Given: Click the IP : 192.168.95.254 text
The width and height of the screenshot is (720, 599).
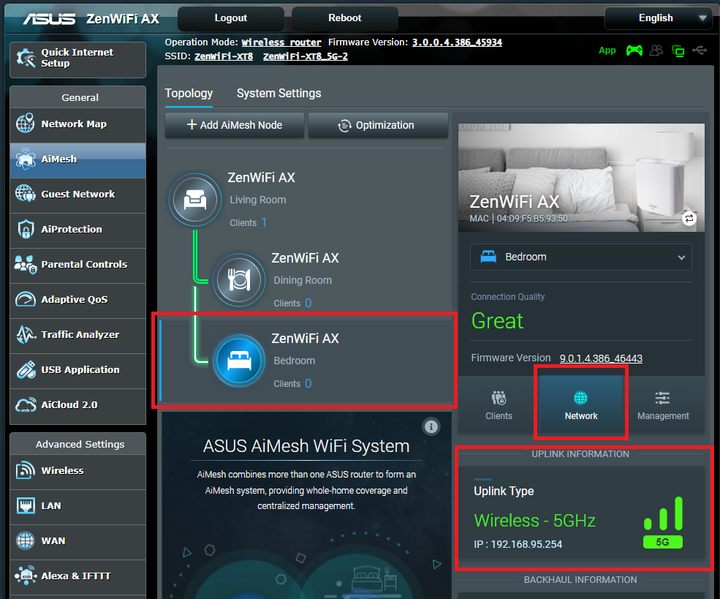Looking at the screenshot, I should (x=518, y=544).
